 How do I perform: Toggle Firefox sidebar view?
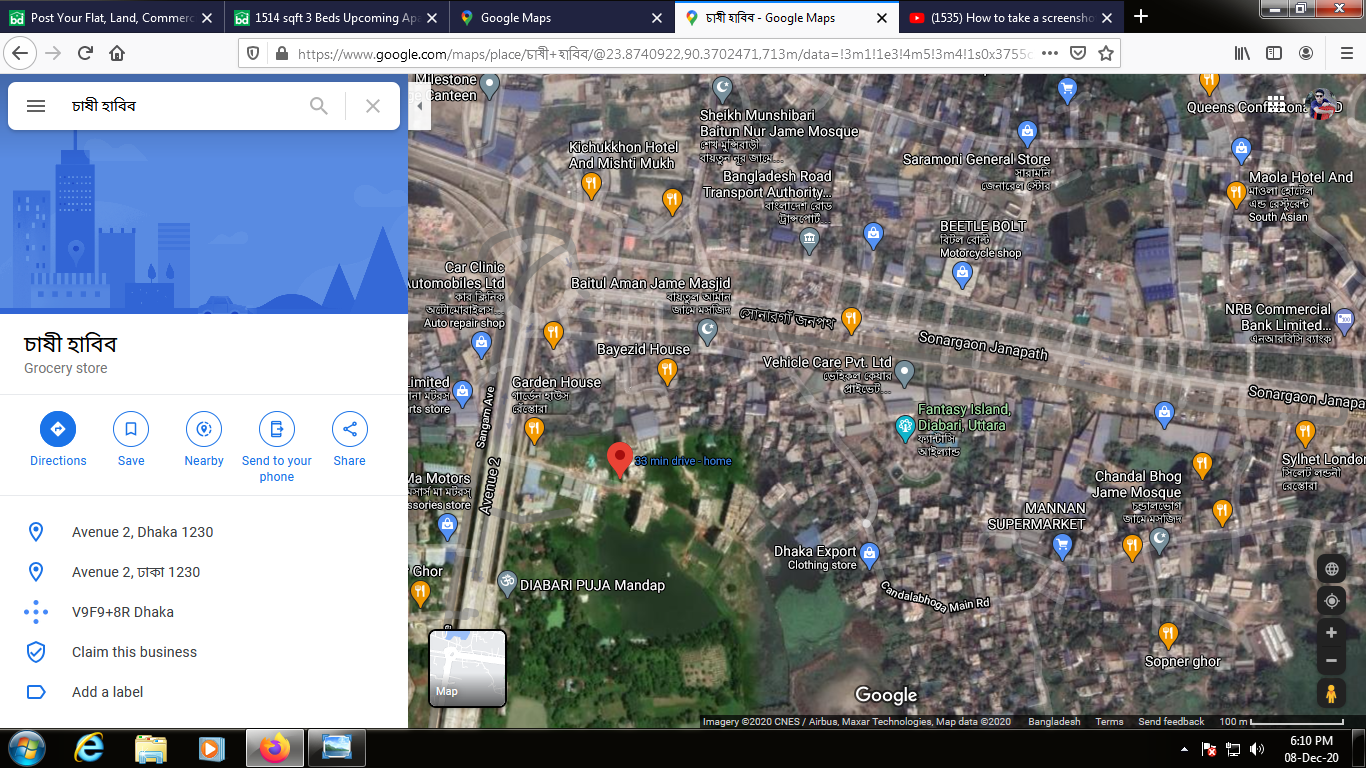click(1274, 53)
